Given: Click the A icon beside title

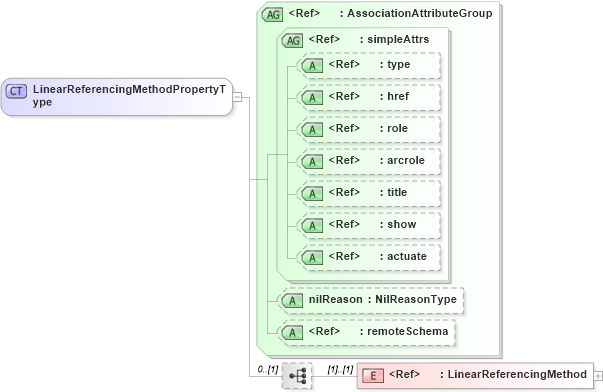Looking at the screenshot, I should [x=312, y=193].
